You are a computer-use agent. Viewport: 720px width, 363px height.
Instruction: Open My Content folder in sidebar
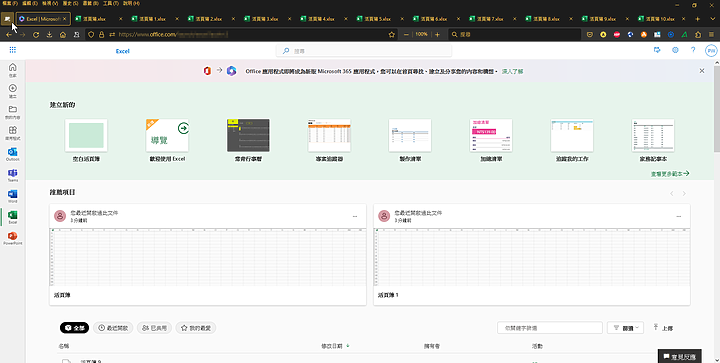(x=12, y=112)
